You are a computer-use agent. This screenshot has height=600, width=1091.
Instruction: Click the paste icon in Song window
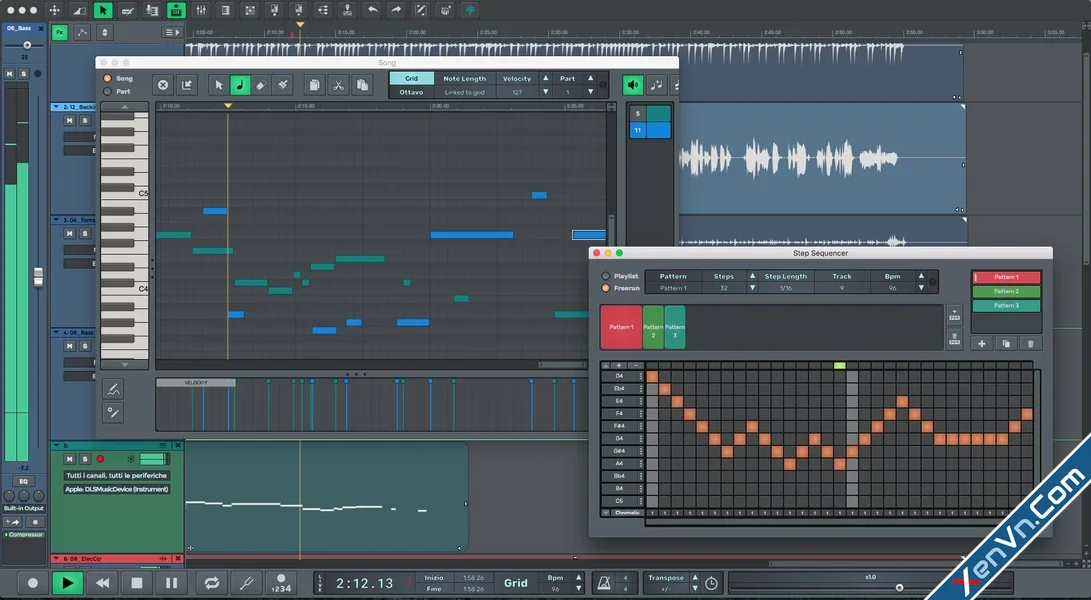pyautogui.click(x=362, y=85)
